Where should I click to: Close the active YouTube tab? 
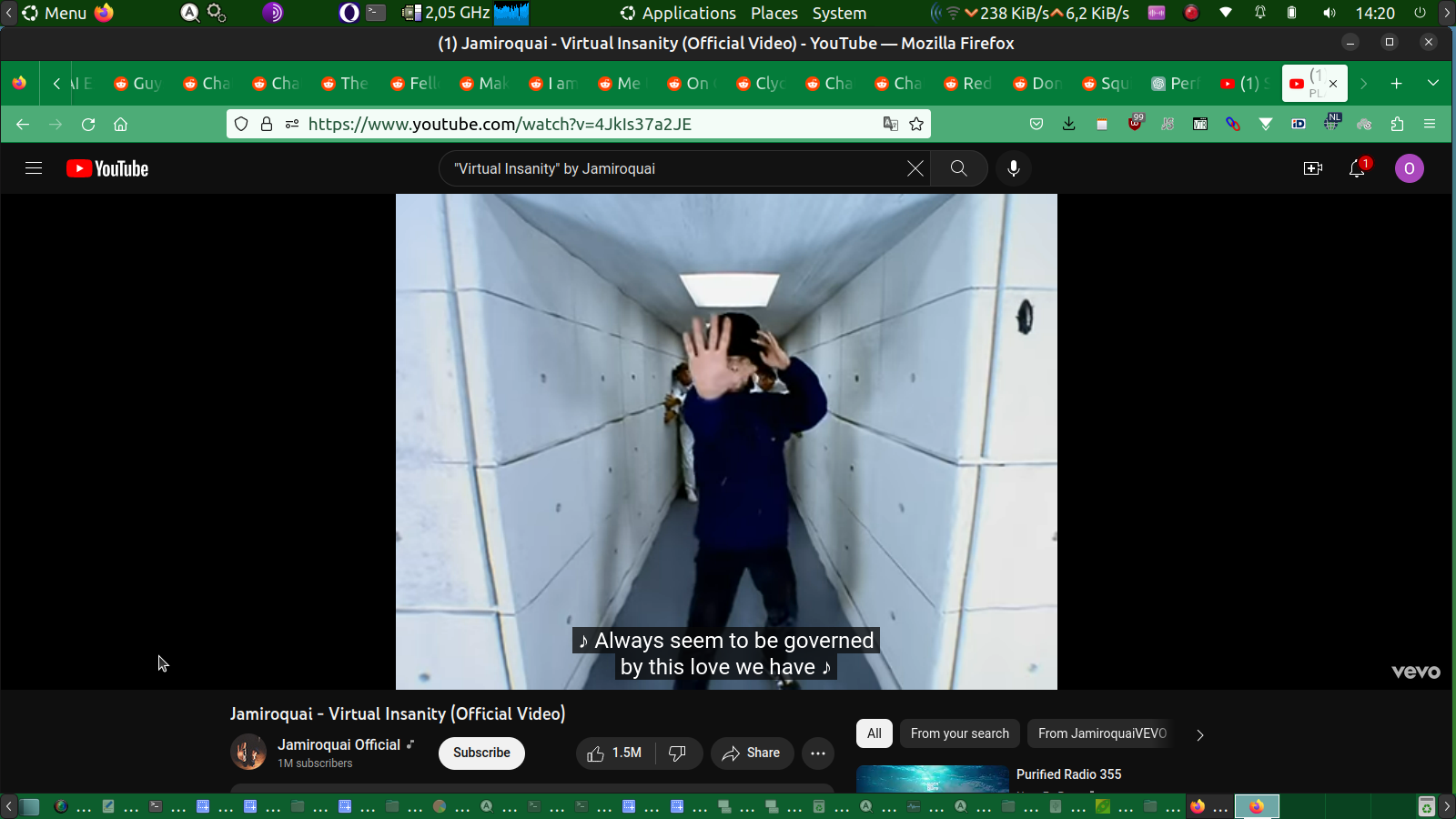pos(1333,84)
